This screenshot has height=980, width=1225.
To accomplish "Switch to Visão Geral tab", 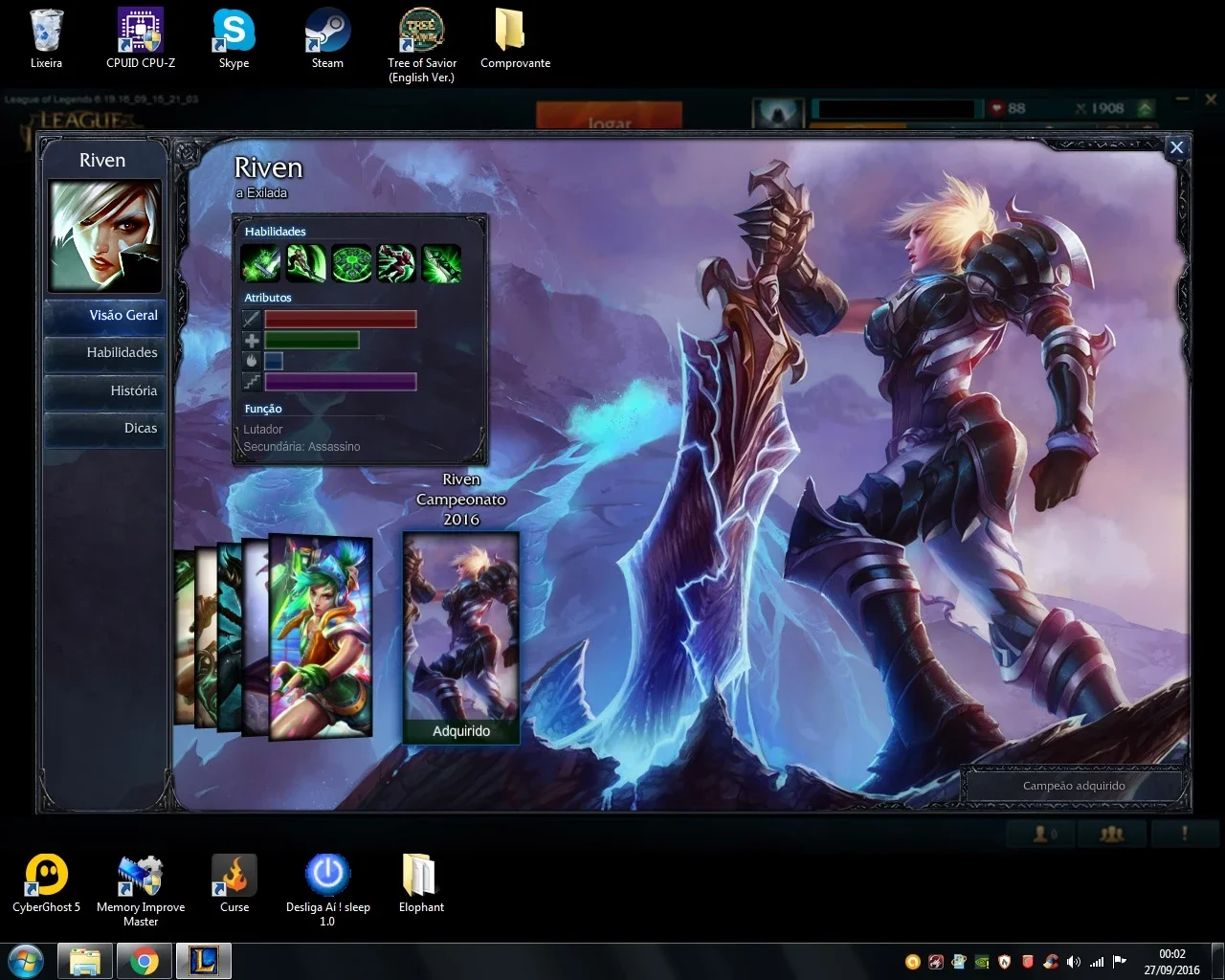I will (x=104, y=316).
